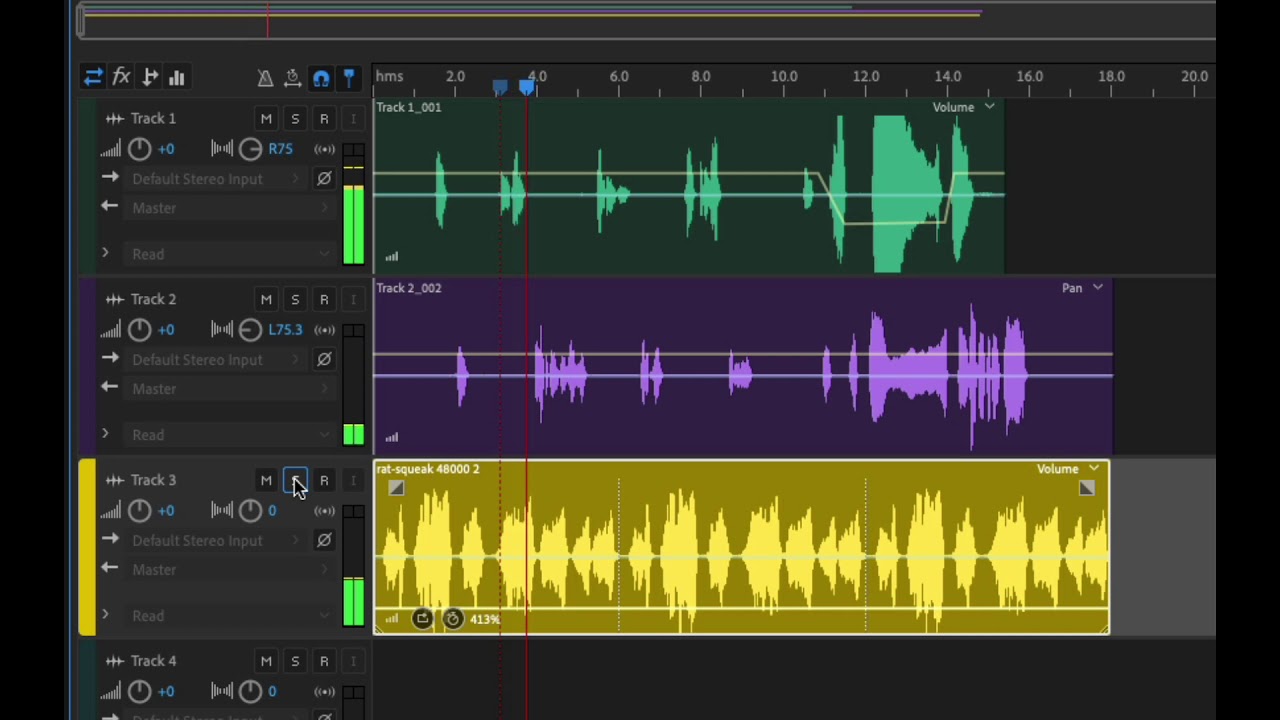This screenshot has width=1280, height=720.
Task: Click Track 4 volume knob
Action: [x=140, y=691]
